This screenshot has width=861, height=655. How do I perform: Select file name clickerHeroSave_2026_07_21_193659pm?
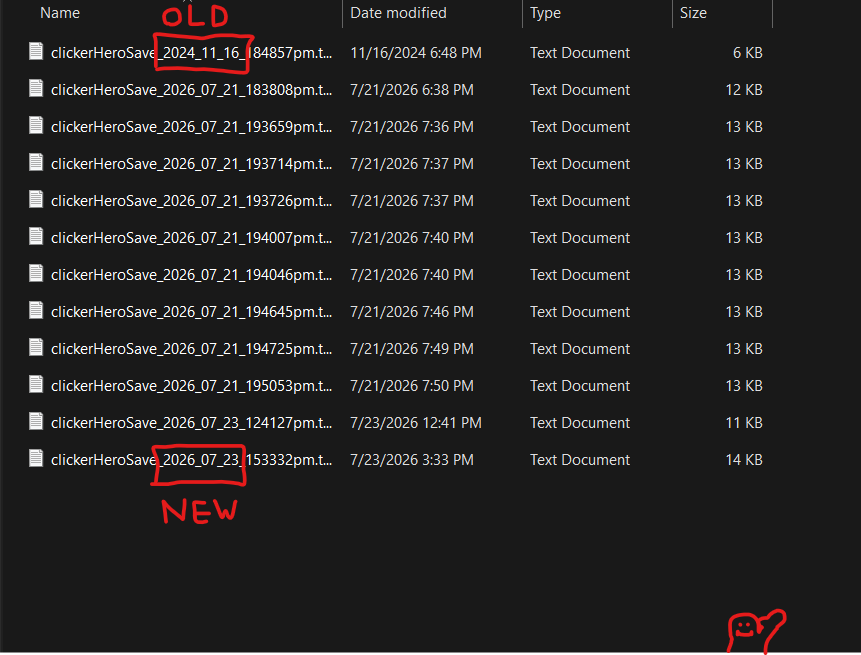point(191,127)
